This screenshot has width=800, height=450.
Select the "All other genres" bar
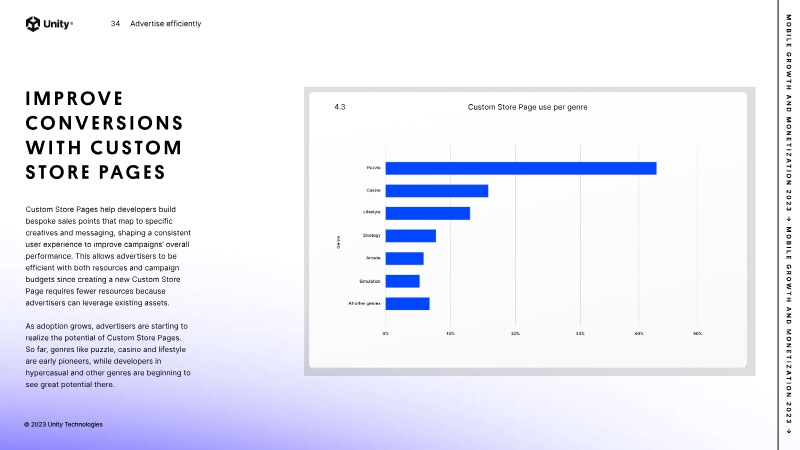point(407,304)
